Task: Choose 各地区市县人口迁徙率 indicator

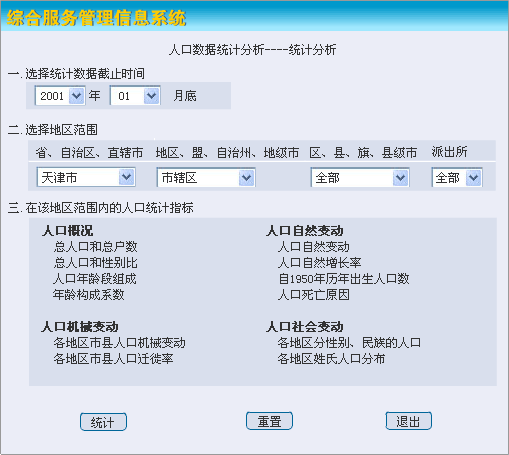Action: pos(113,359)
